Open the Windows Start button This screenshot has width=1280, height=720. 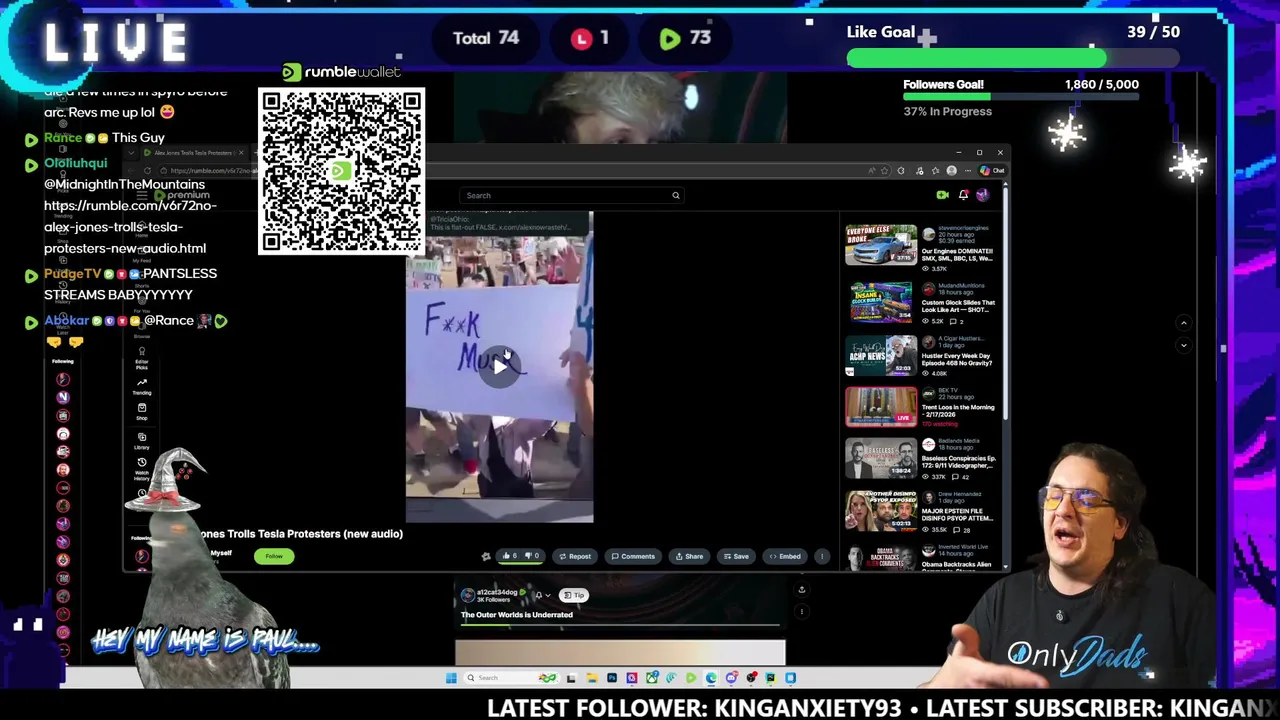click(x=451, y=678)
